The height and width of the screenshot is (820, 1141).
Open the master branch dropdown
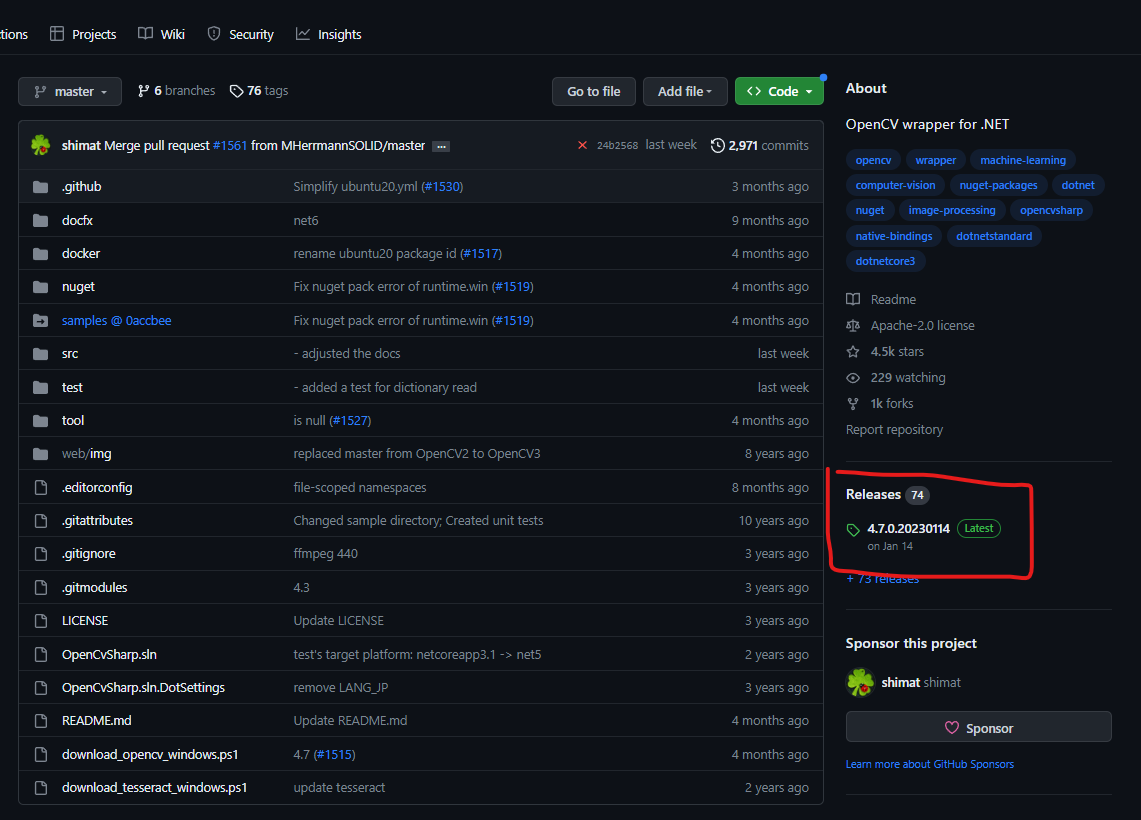click(70, 92)
